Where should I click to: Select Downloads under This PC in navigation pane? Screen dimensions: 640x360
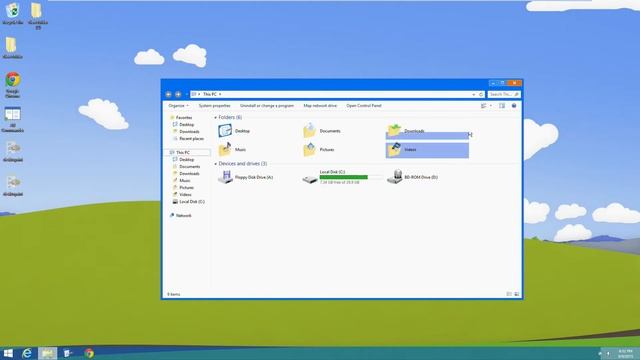(186, 173)
